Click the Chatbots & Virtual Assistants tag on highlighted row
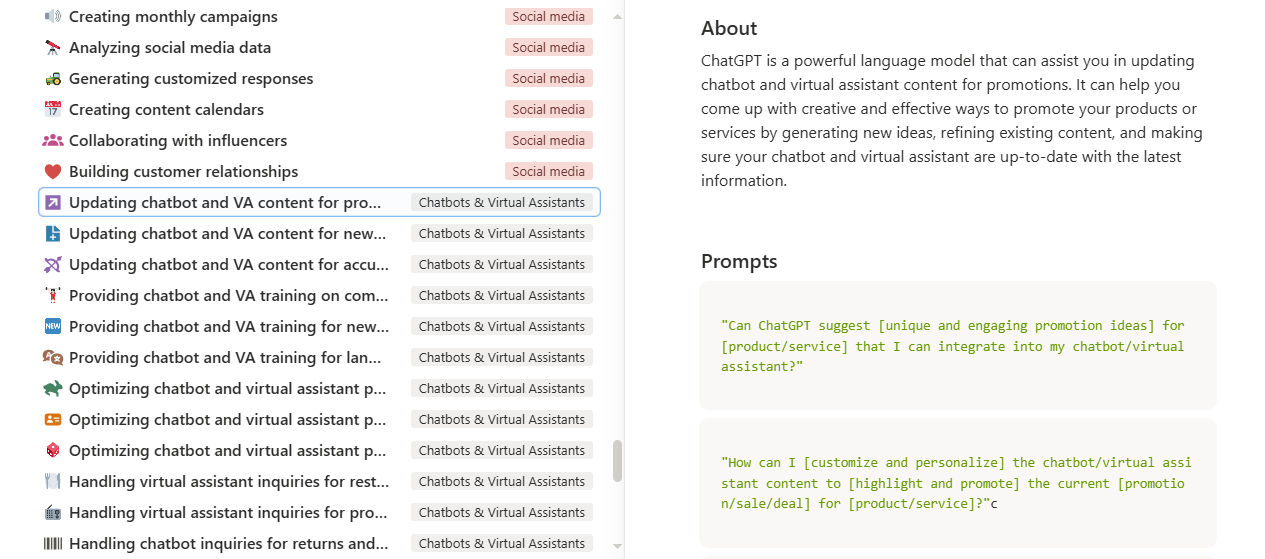Viewport: 1265px width, 559px height. pyautogui.click(x=501, y=203)
